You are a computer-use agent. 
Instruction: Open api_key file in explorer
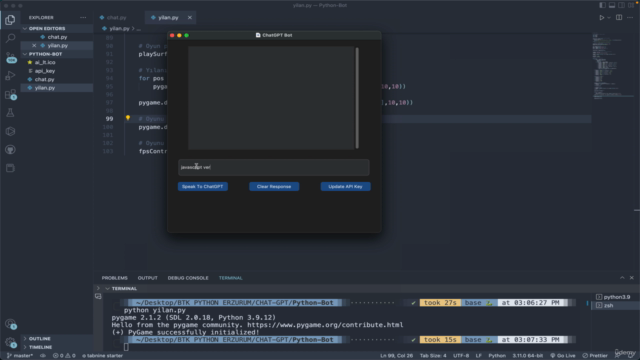(45, 71)
